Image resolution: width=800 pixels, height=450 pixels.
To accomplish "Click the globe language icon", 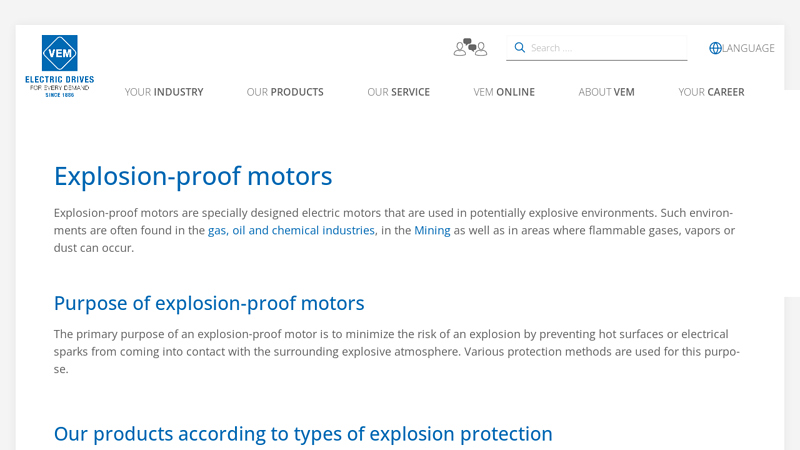I will pyautogui.click(x=715, y=48).
